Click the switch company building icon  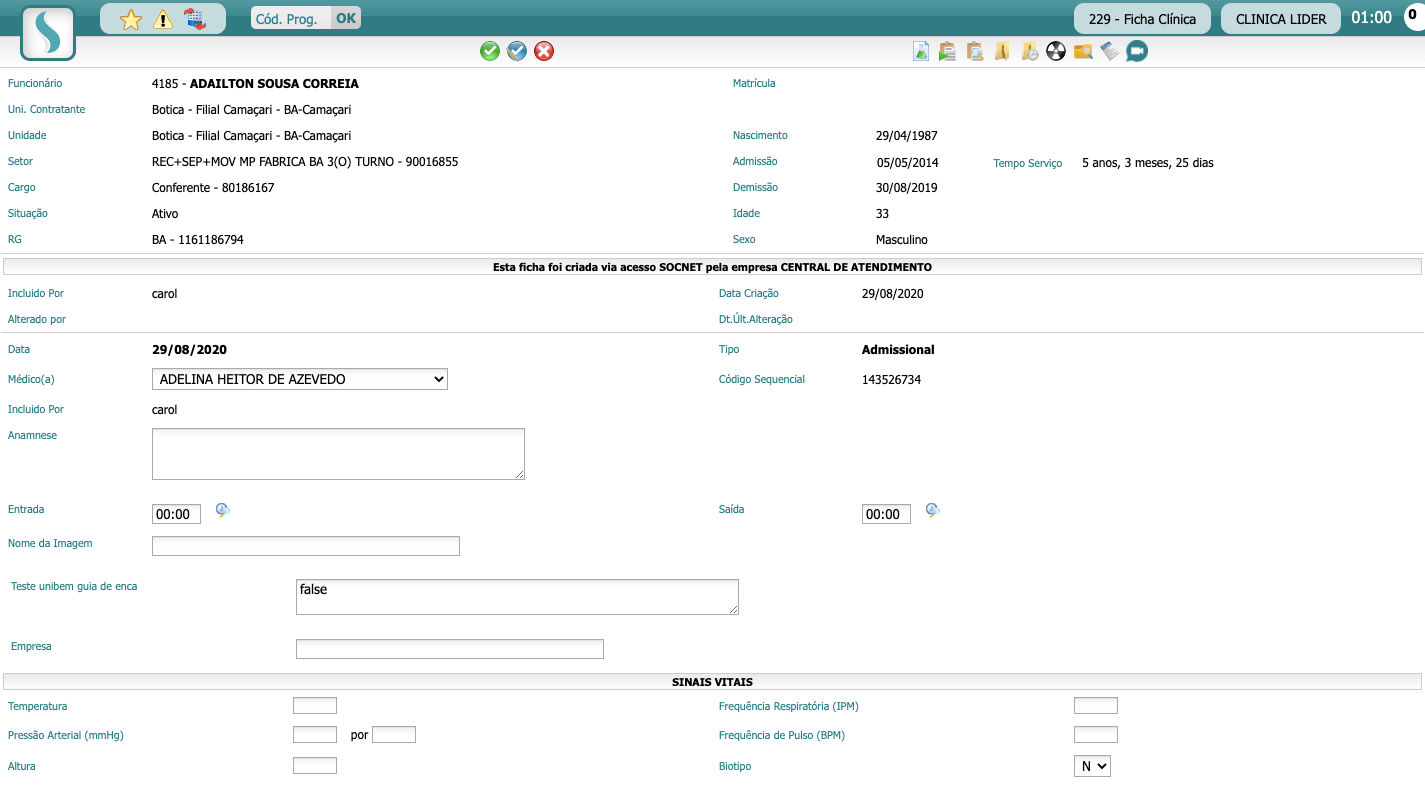[195, 19]
